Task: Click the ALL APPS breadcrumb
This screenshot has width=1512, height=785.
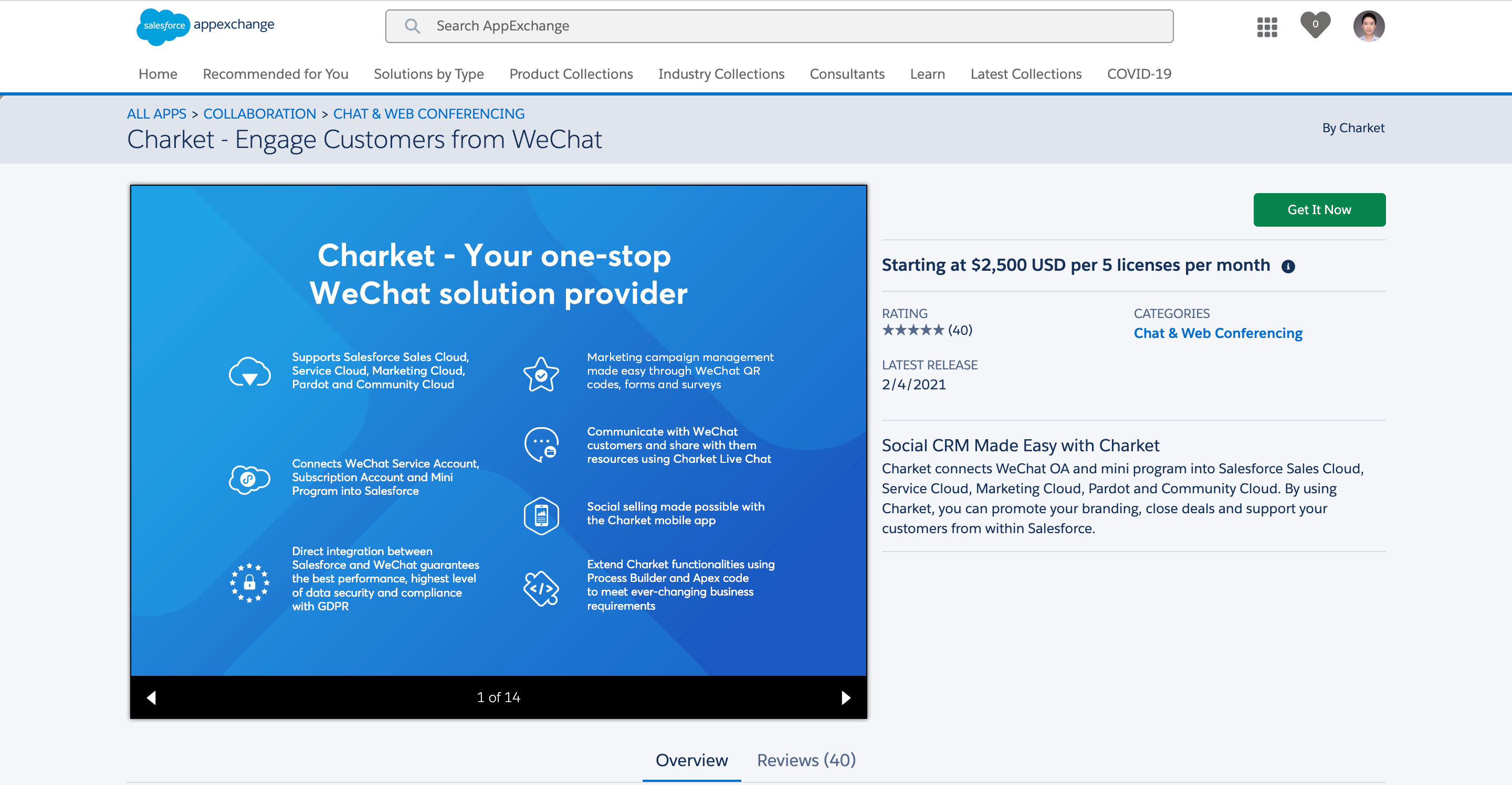Action: pos(156,114)
